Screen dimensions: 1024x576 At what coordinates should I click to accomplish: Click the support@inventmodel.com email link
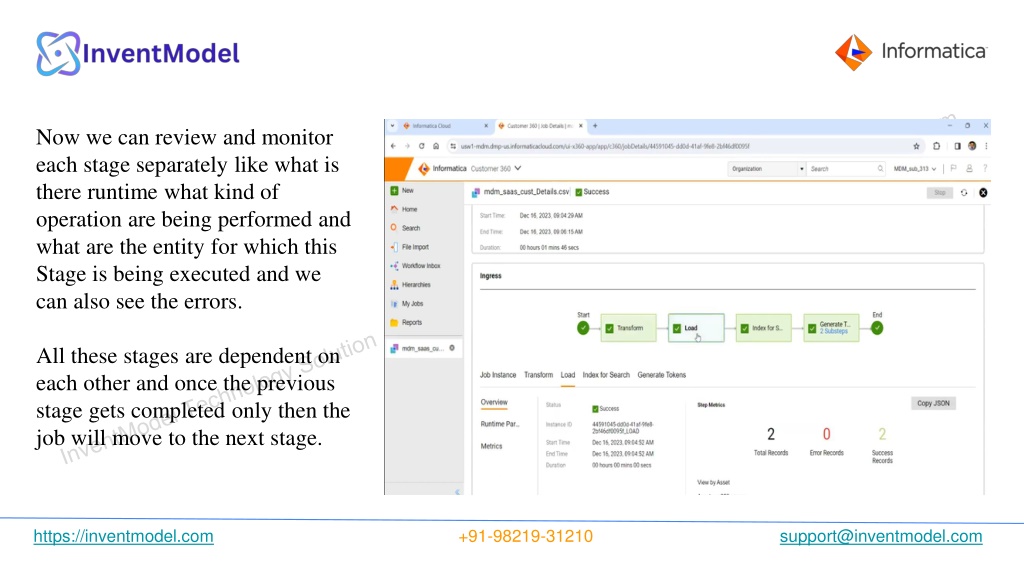[881, 536]
